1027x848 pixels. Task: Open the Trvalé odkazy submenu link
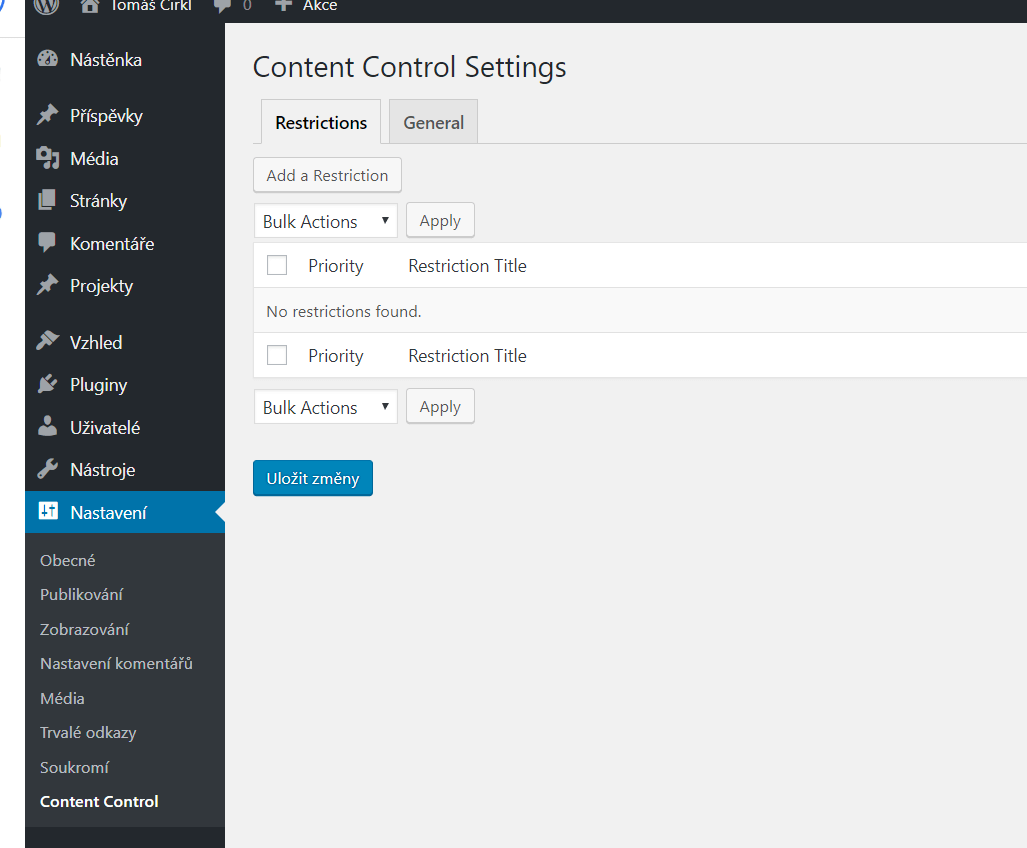pyautogui.click(x=88, y=732)
